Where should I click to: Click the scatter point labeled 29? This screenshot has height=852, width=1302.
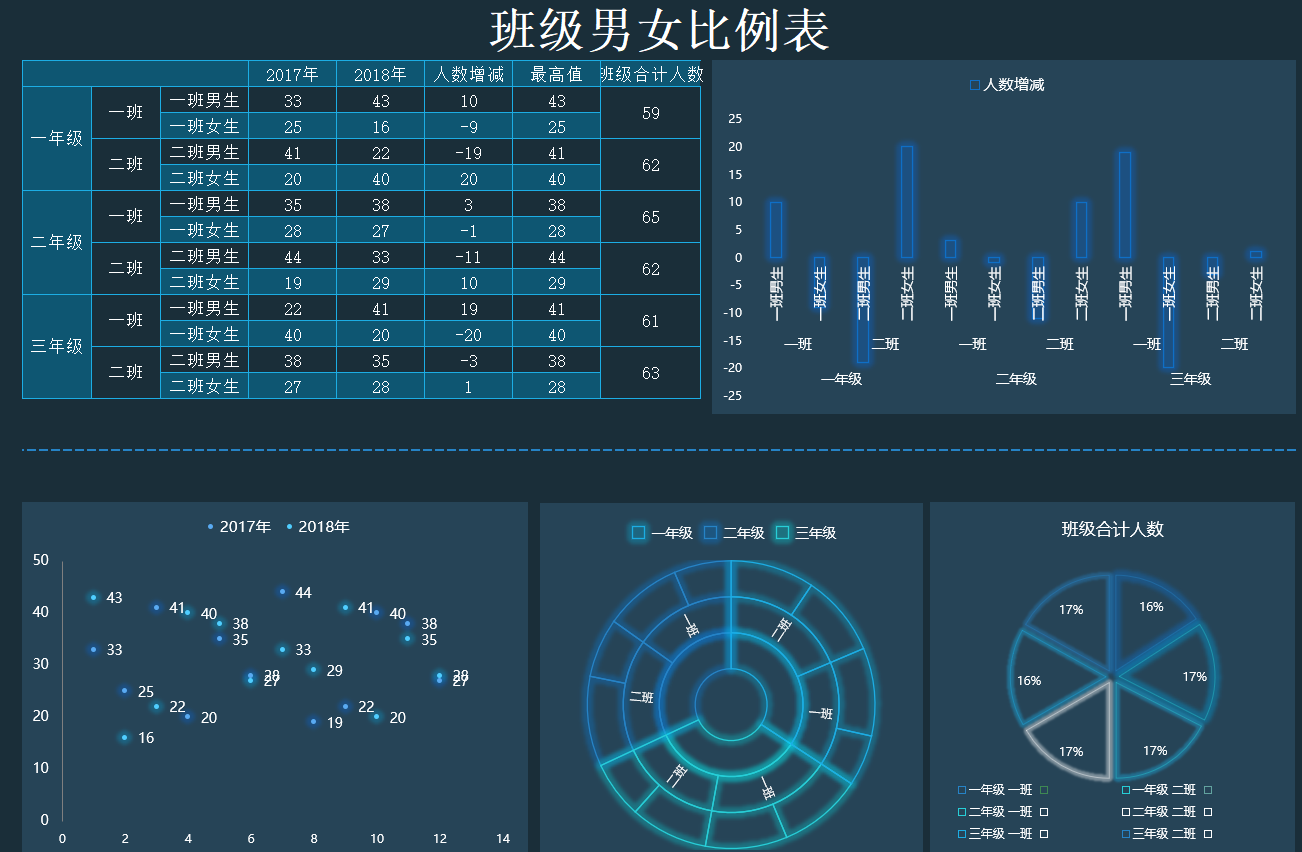(314, 670)
